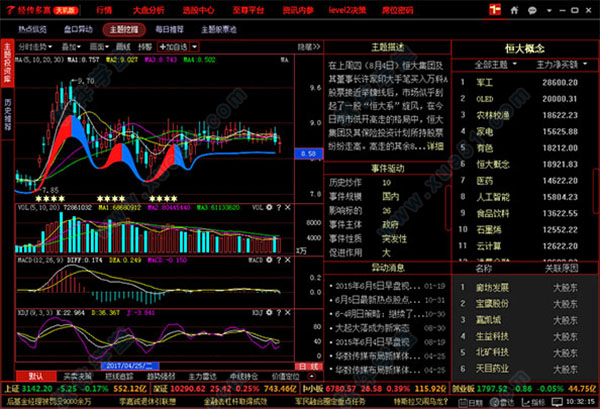Close the VOL indicator panel
Viewport: 600px width, 409px height.
click(x=286, y=207)
